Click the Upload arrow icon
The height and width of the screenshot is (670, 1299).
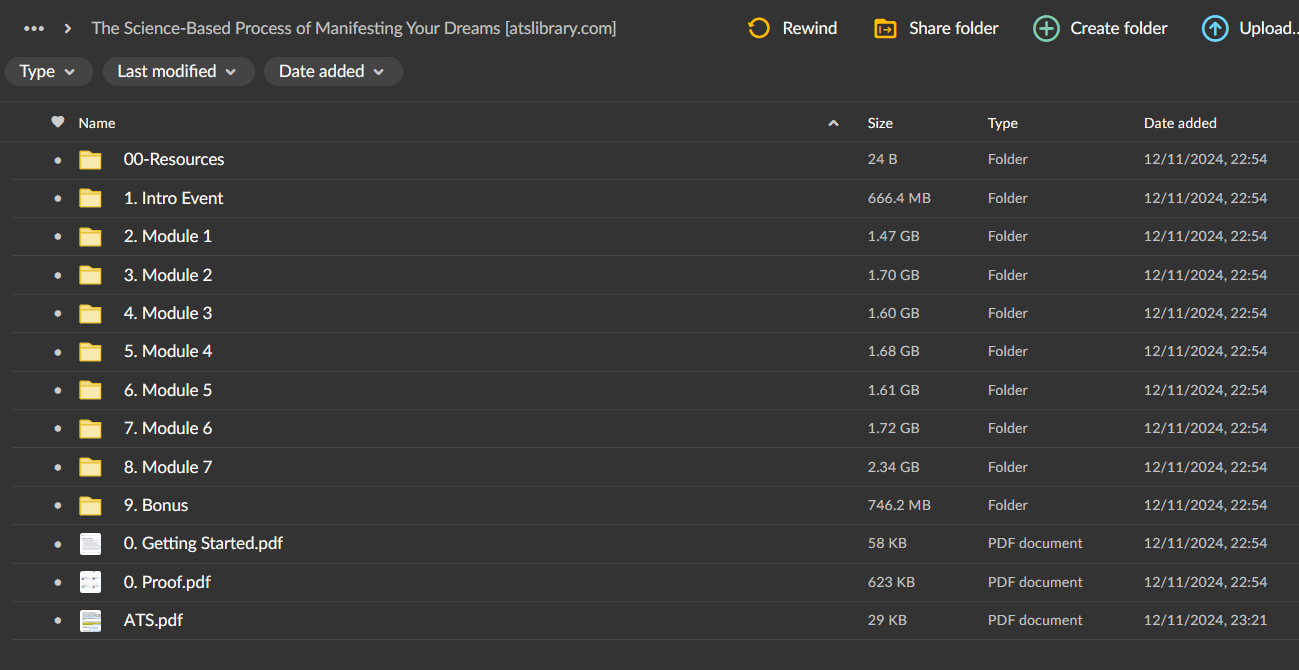(1214, 28)
